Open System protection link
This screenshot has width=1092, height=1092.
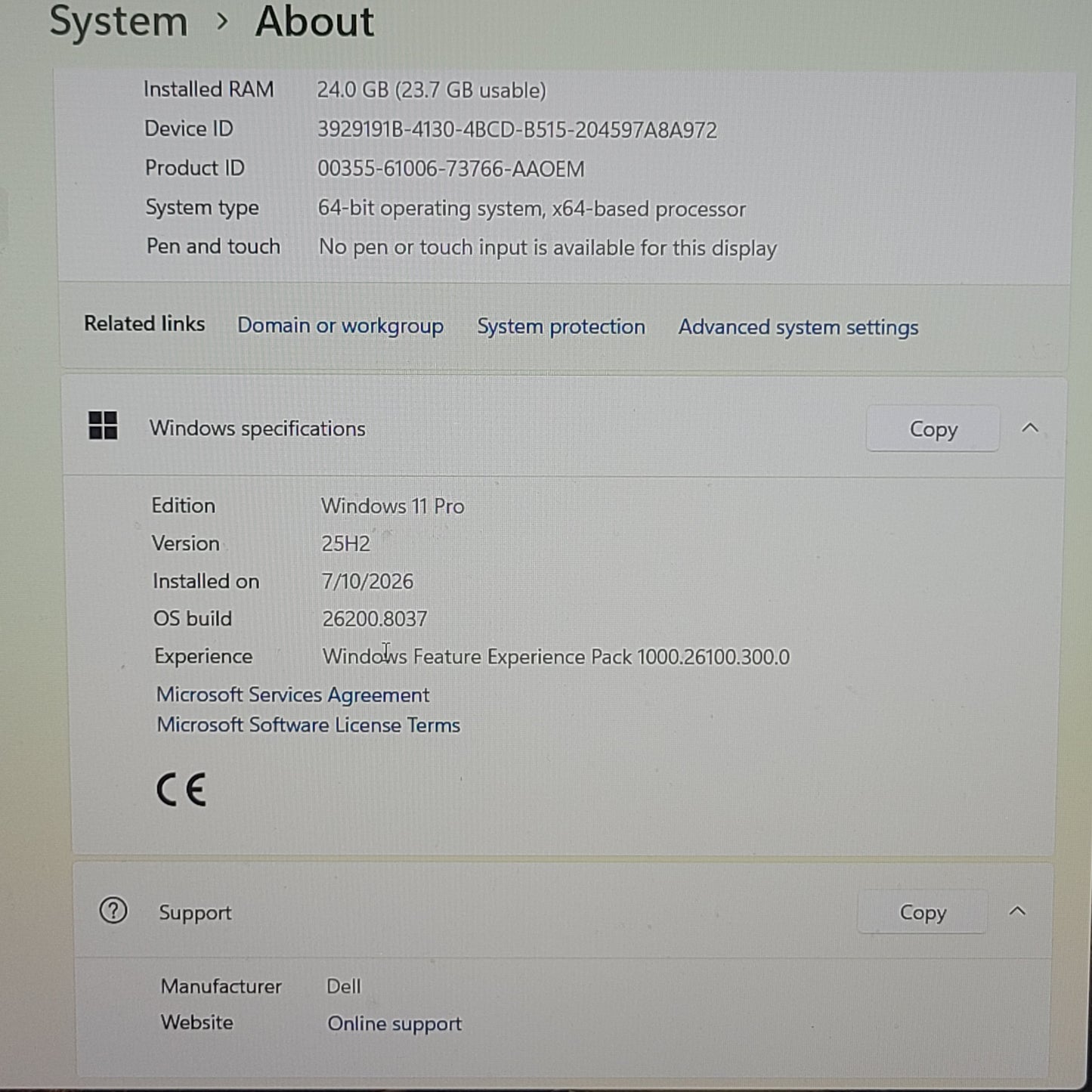click(x=561, y=326)
